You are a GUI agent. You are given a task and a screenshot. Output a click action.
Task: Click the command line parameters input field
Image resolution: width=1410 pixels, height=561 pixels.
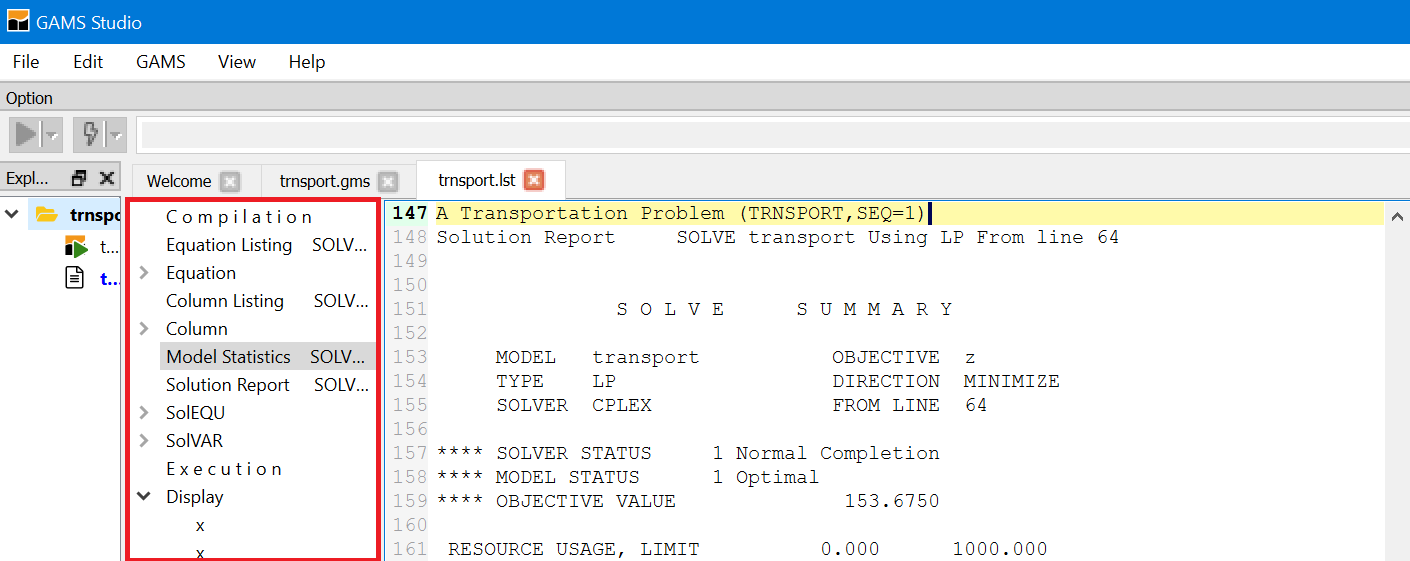tap(770, 133)
